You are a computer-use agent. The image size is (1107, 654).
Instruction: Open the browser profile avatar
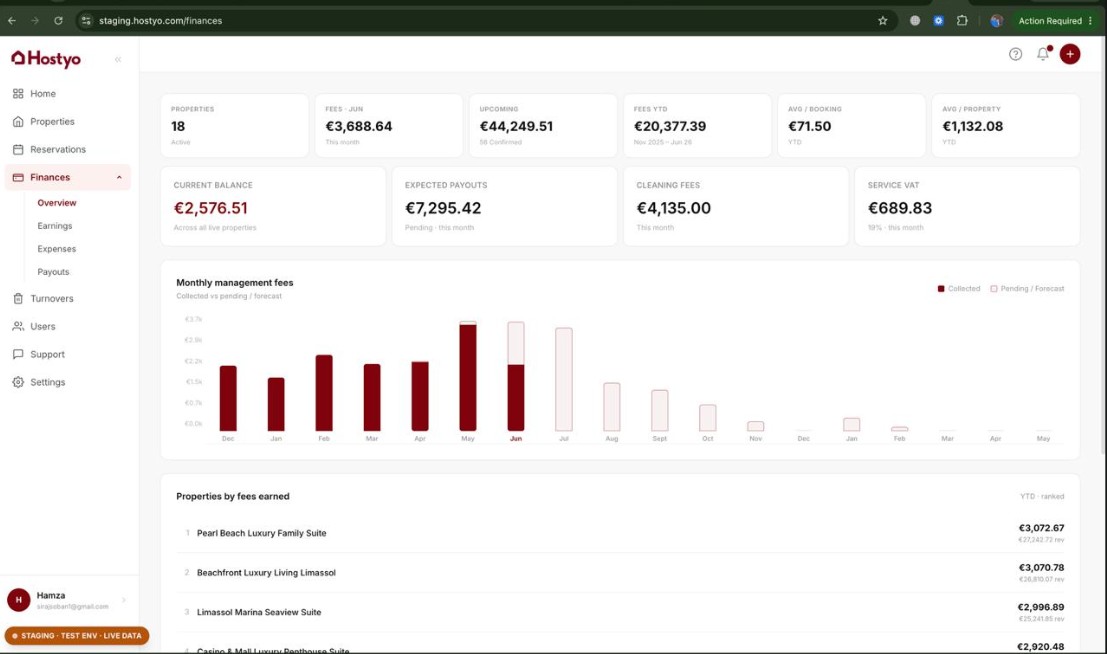pyautogui.click(x=996, y=20)
